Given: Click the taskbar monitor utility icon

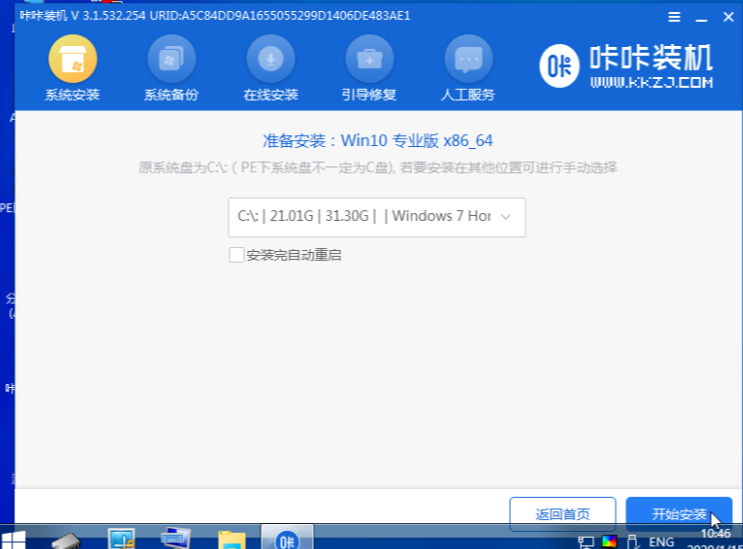Looking at the screenshot, I should click(122, 540).
